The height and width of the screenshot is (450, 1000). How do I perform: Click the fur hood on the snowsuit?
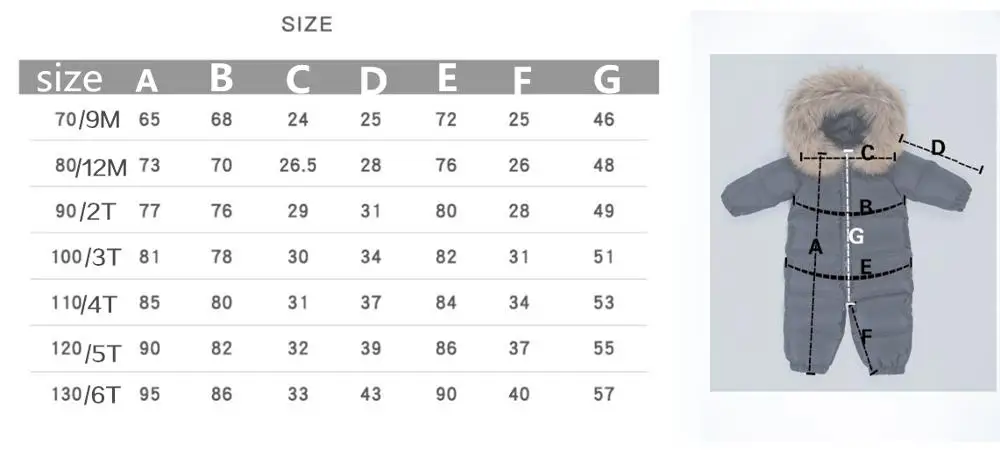(x=844, y=120)
